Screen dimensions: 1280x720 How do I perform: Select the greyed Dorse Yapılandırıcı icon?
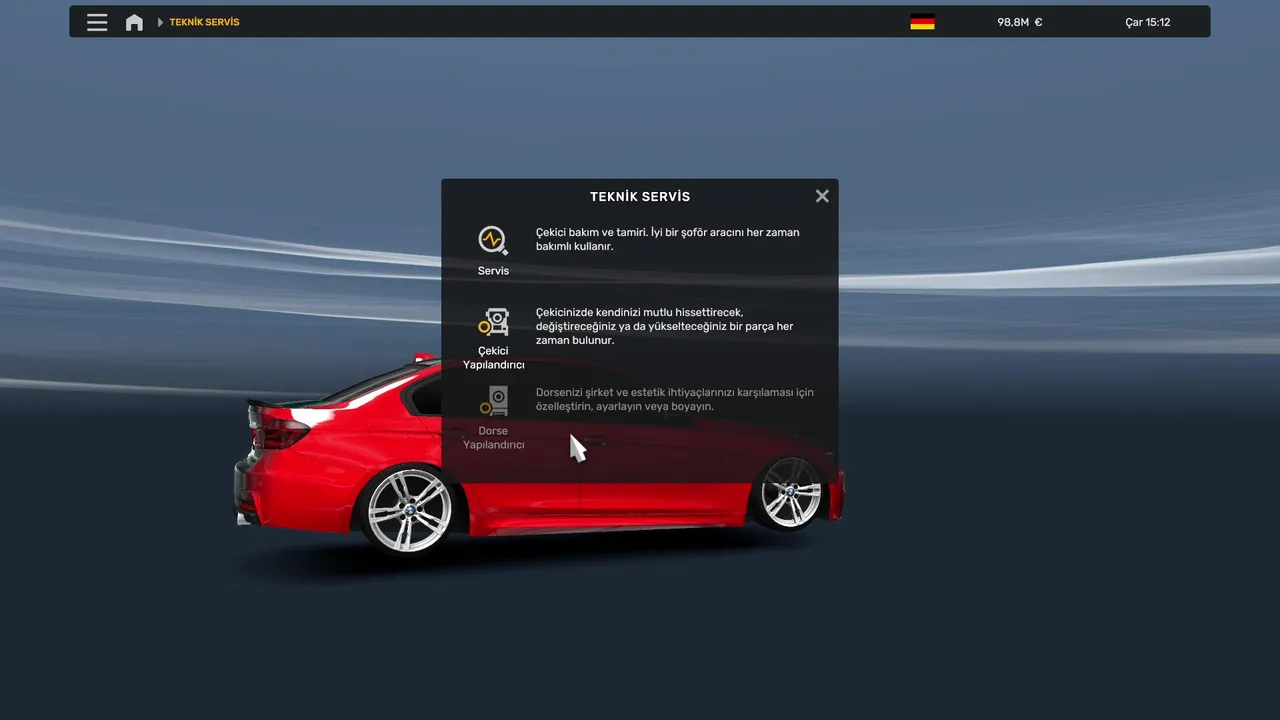[494, 401]
